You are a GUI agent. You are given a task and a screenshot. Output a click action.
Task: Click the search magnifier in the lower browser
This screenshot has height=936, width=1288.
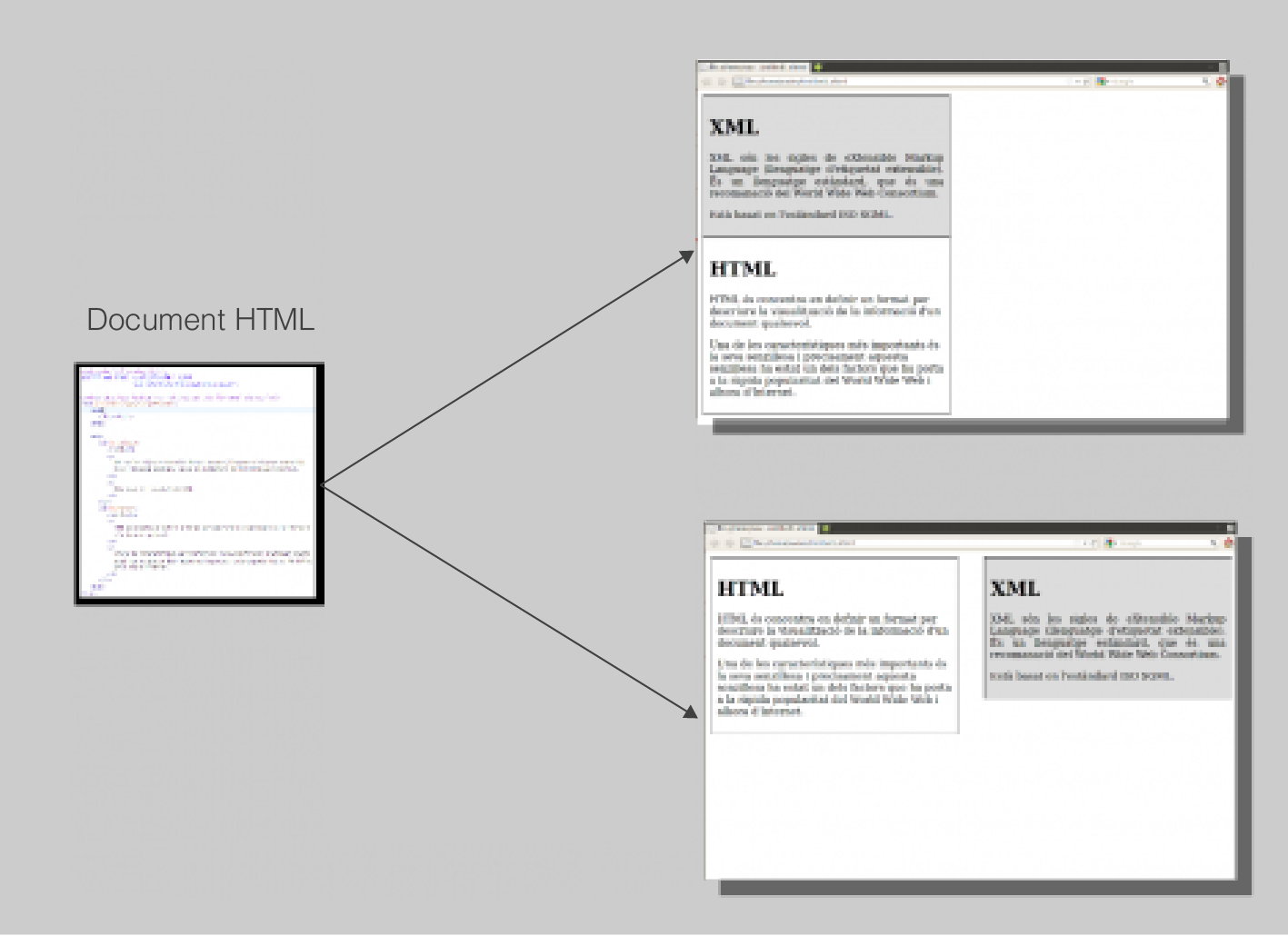1213,543
